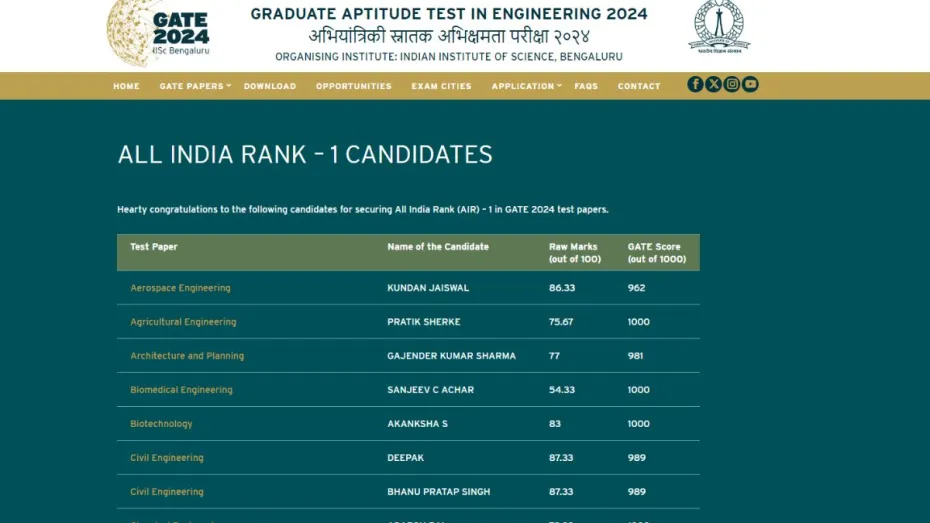Open the FAQs page
930x523 pixels.
tap(586, 87)
